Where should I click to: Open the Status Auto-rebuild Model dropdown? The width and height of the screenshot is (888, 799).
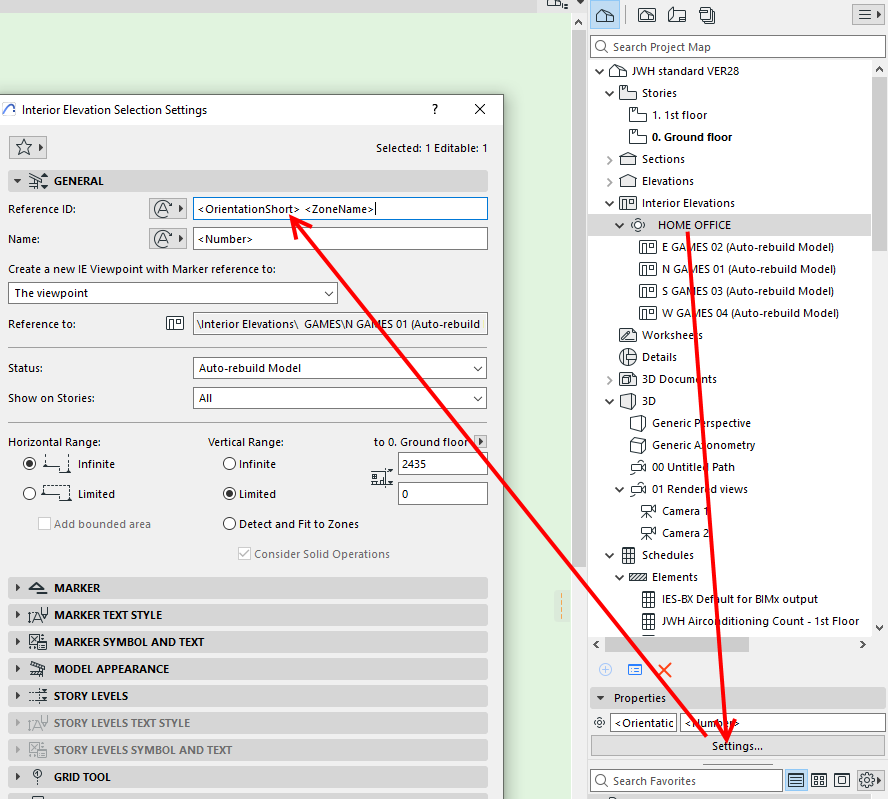[x=340, y=368]
